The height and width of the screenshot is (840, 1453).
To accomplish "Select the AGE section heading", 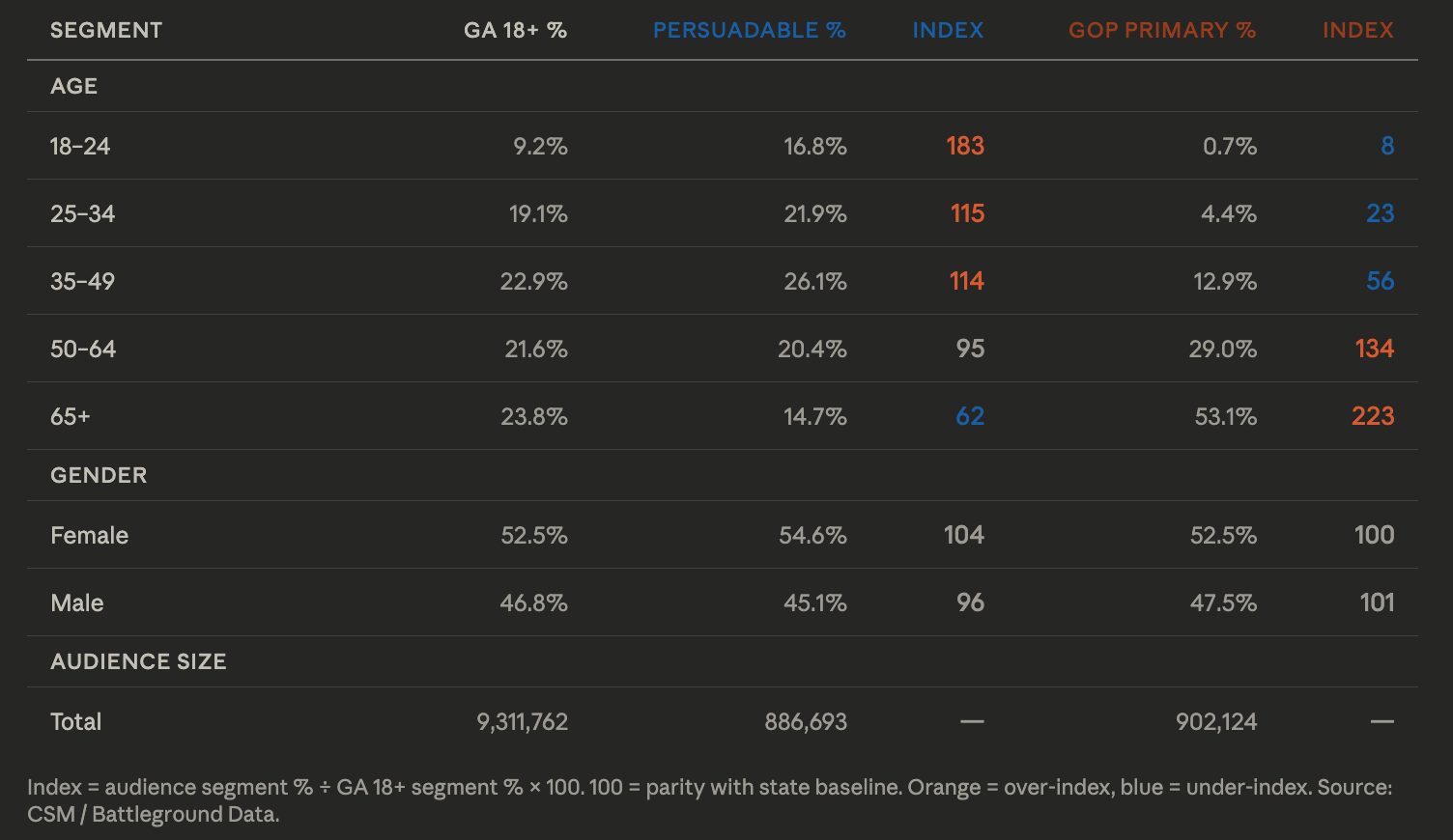I will click(x=74, y=86).
